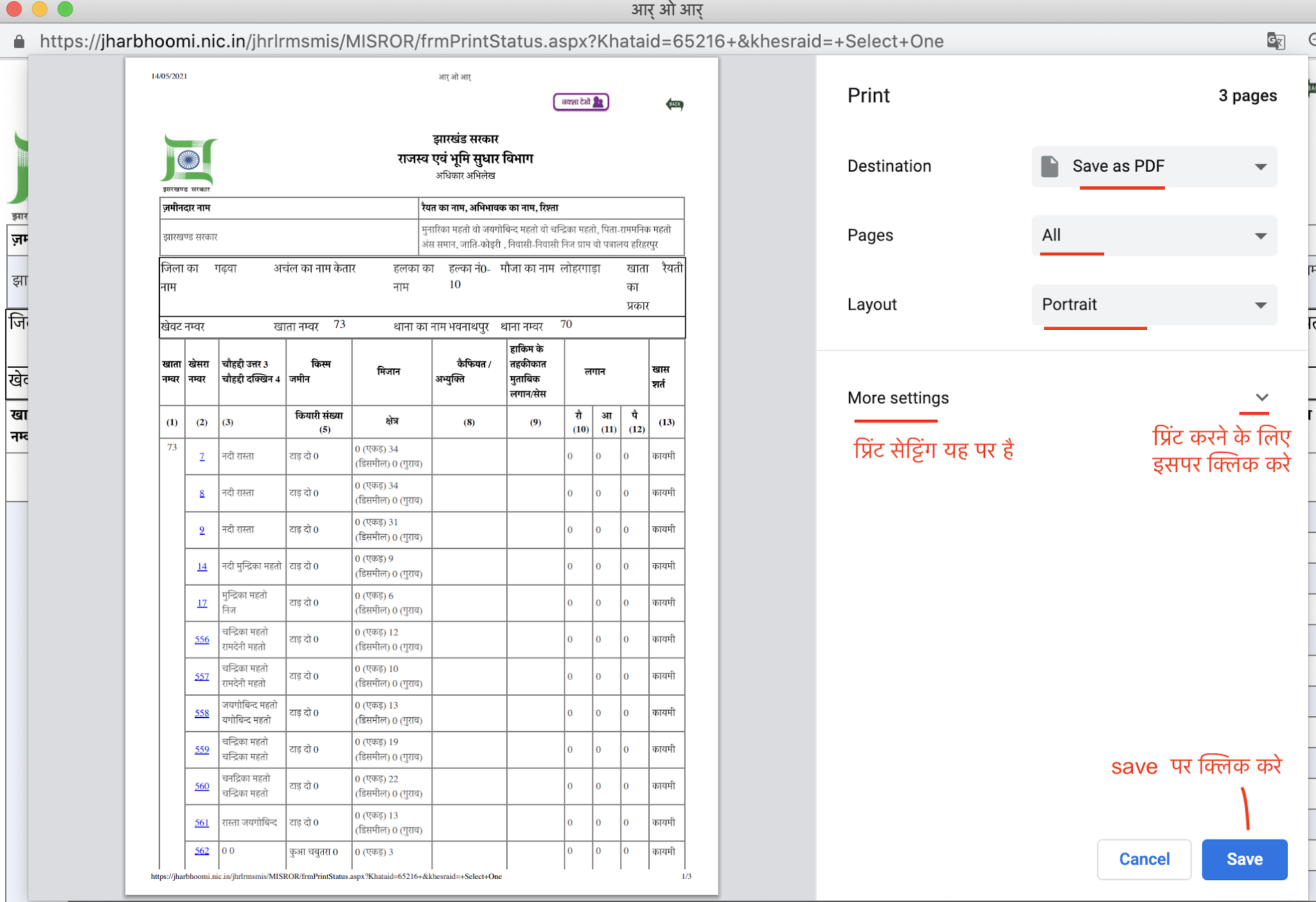Image resolution: width=1316 pixels, height=902 pixels.
Task: Open the Pages dropdown set to All
Action: pyautogui.click(x=1154, y=235)
